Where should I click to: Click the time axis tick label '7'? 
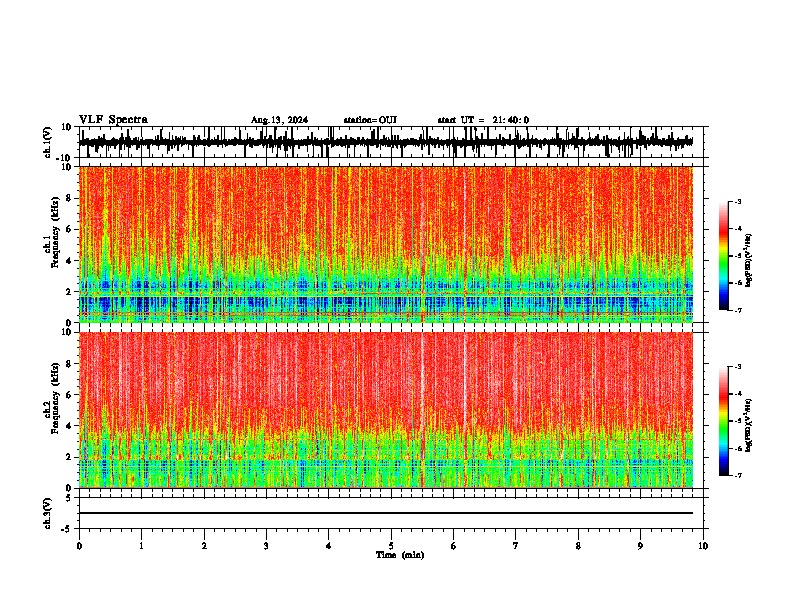(516, 546)
